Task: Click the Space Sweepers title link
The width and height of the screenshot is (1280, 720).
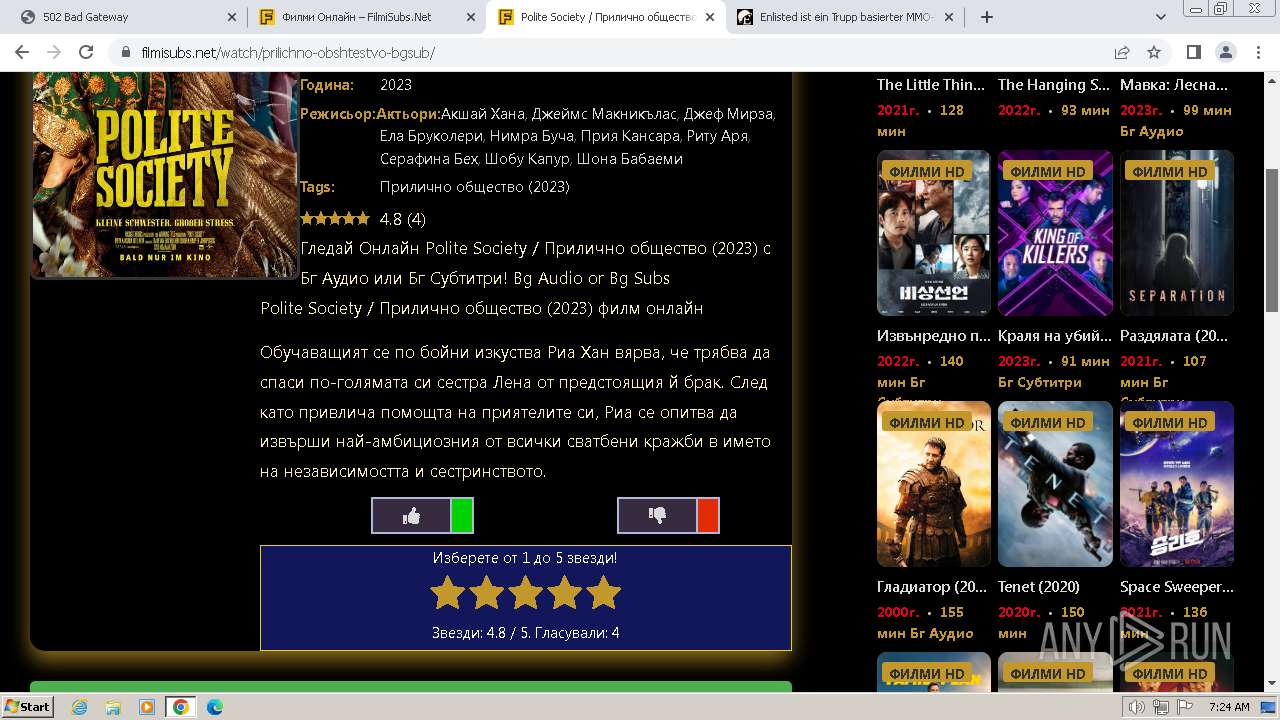Action: pos(1177,587)
